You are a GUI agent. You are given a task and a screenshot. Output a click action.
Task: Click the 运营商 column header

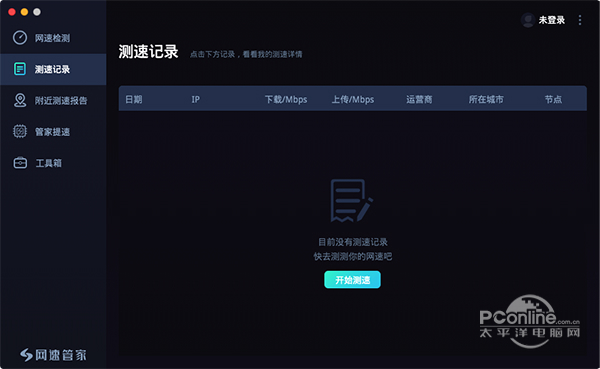tap(419, 100)
